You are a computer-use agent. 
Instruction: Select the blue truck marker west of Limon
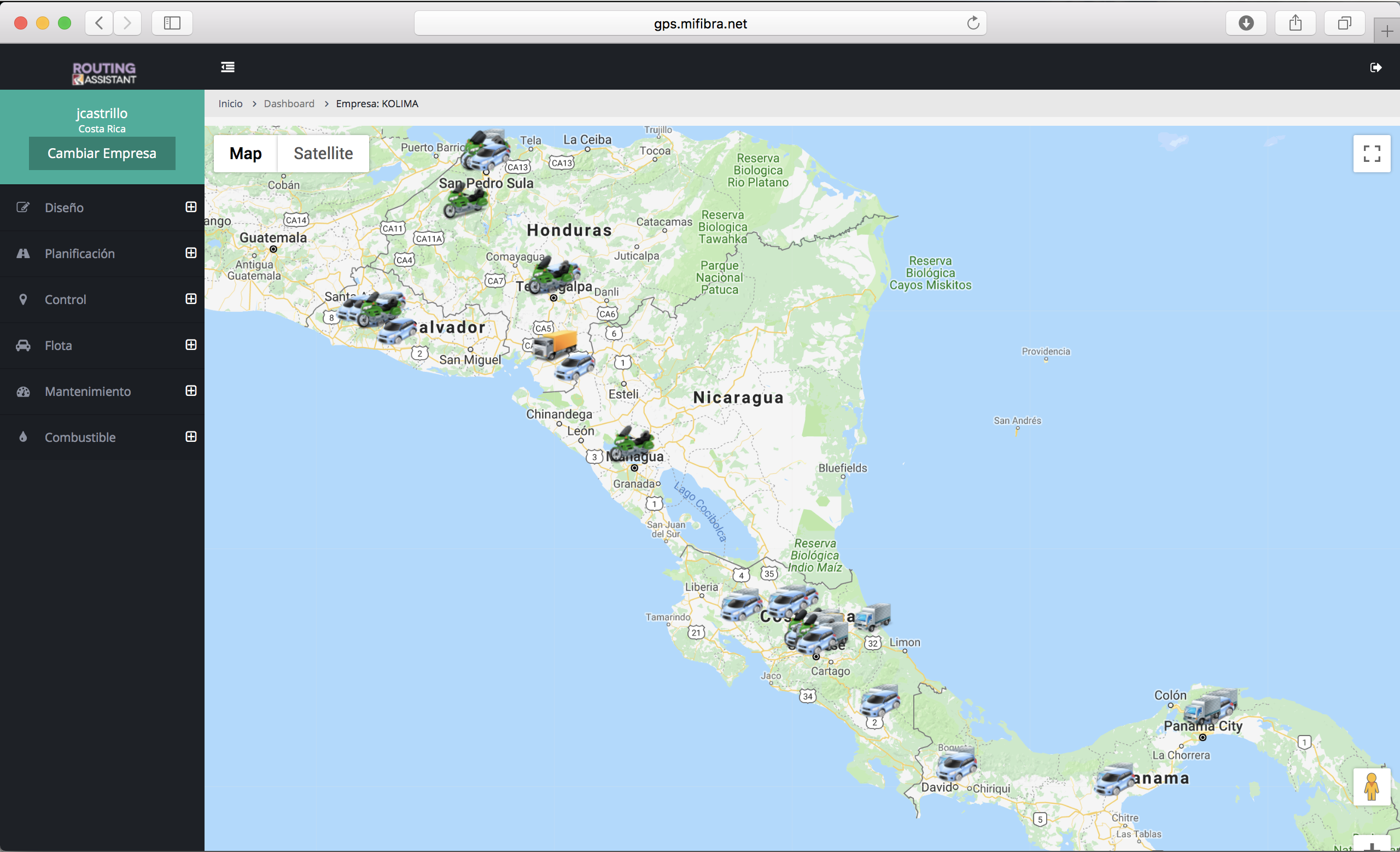872,618
